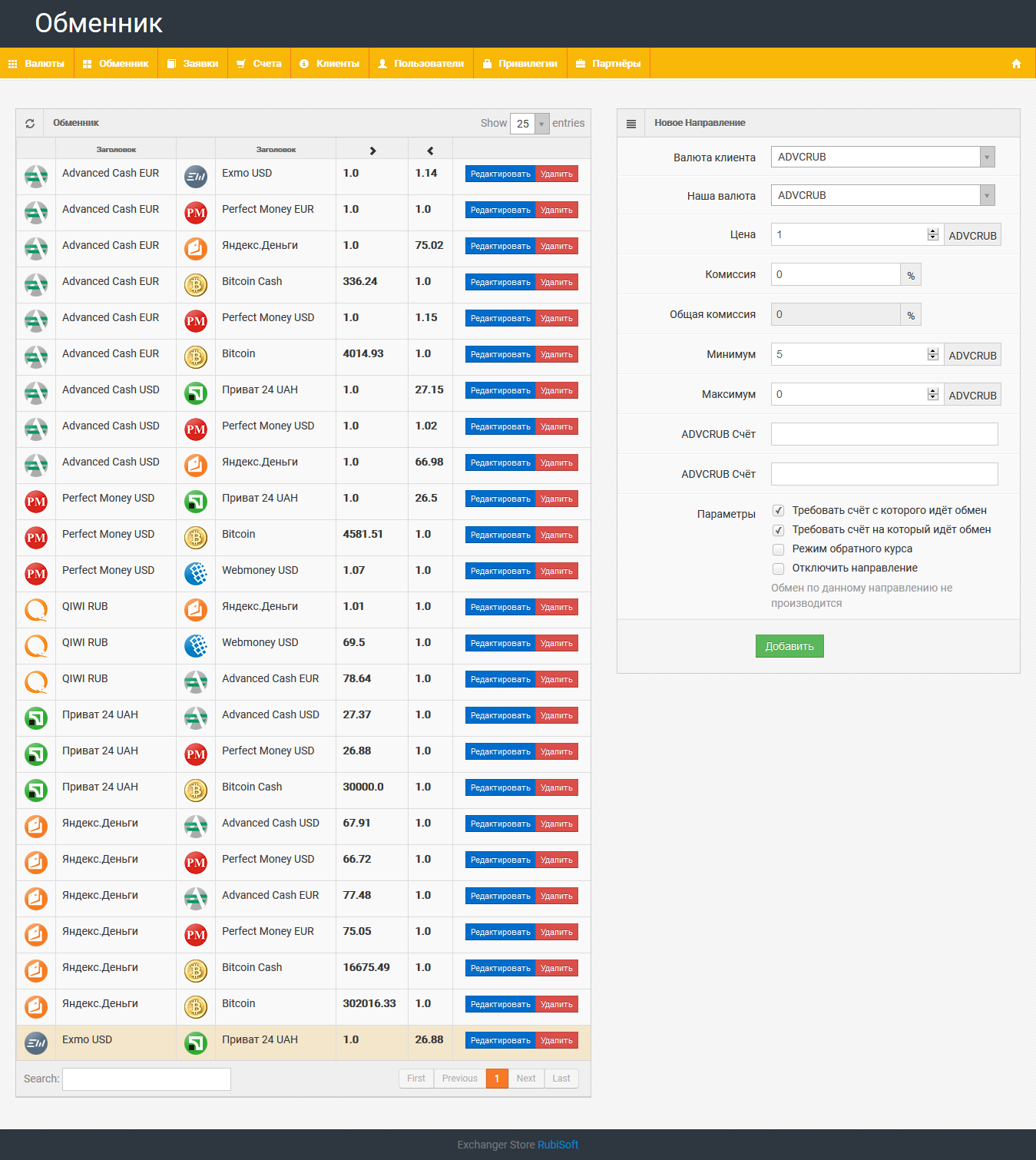Click the Максимум field stepper

[x=933, y=394]
